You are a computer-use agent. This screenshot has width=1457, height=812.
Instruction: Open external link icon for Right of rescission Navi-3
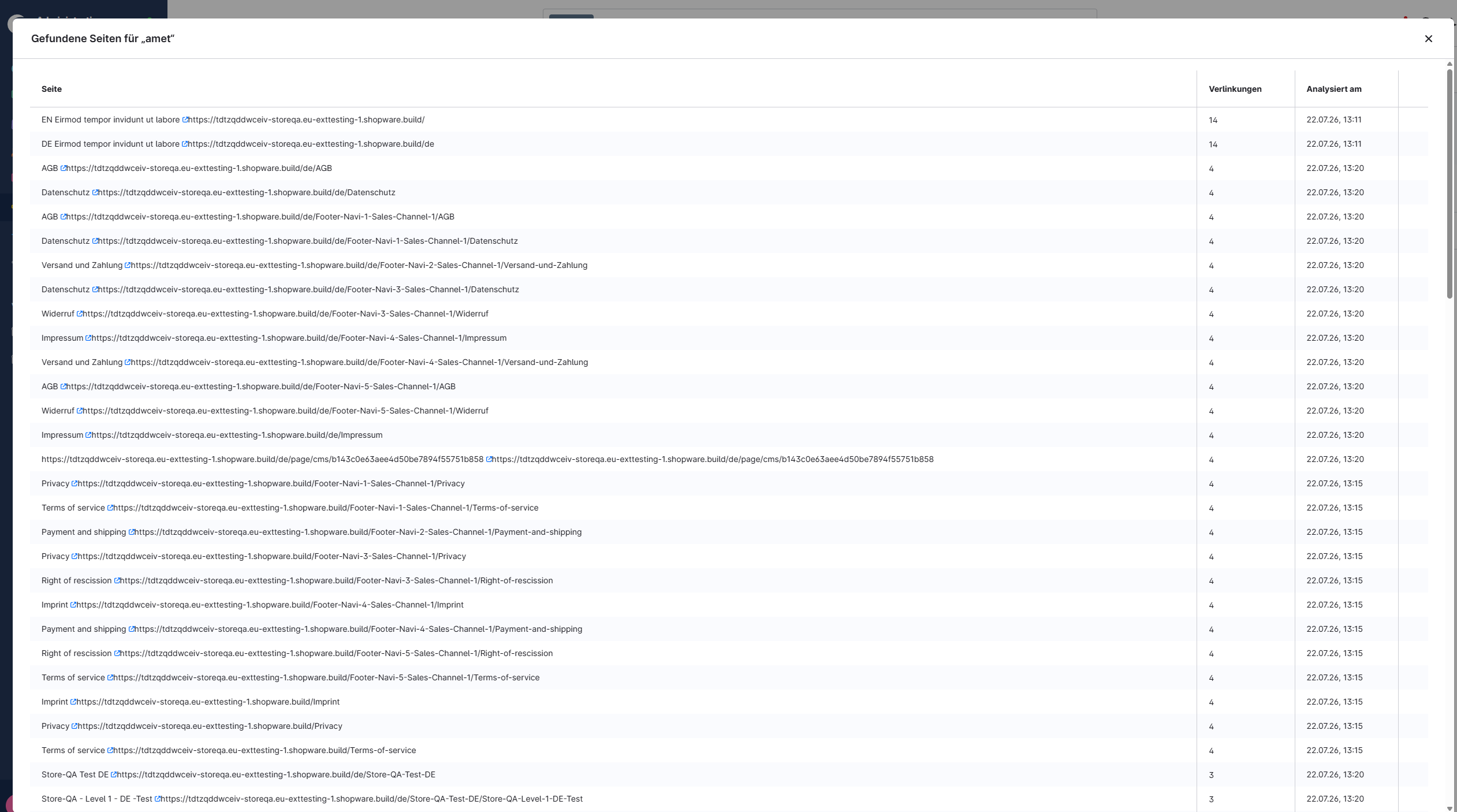117,580
